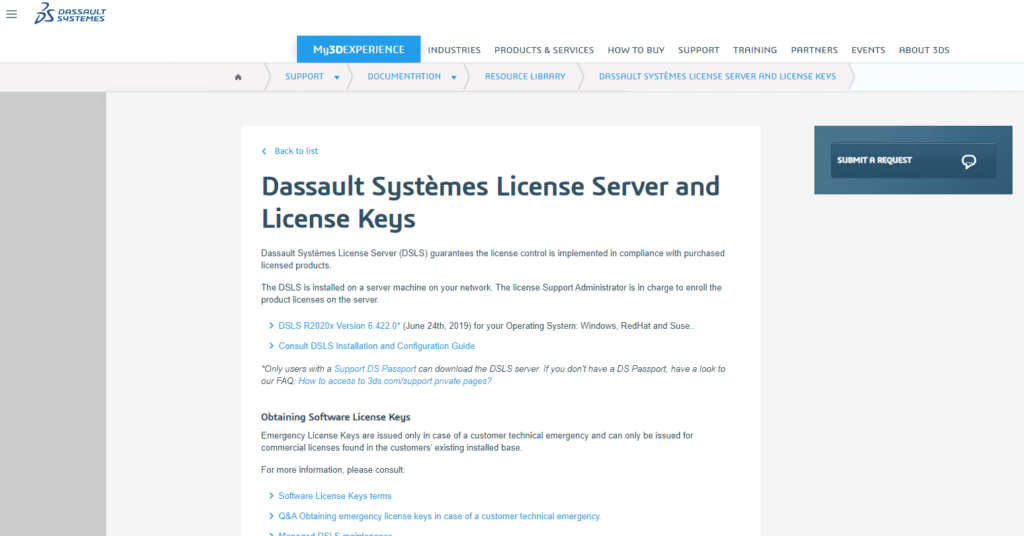Open How to access 3ds.com/support private pages link

click(395, 381)
